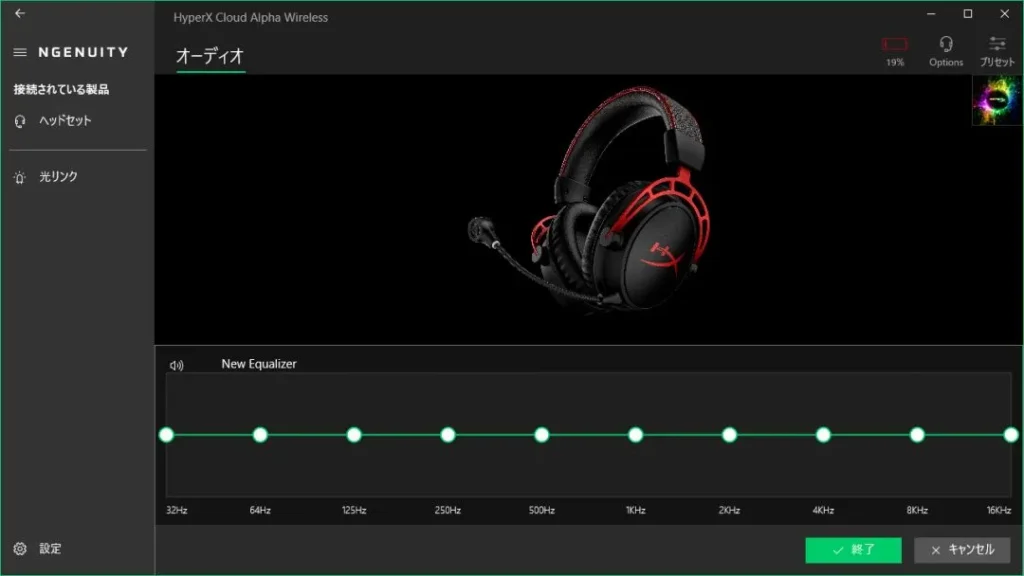The height and width of the screenshot is (576, 1024).
Task: Mute audio with the speaker icon near the equalizer
Action: tap(177, 363)
